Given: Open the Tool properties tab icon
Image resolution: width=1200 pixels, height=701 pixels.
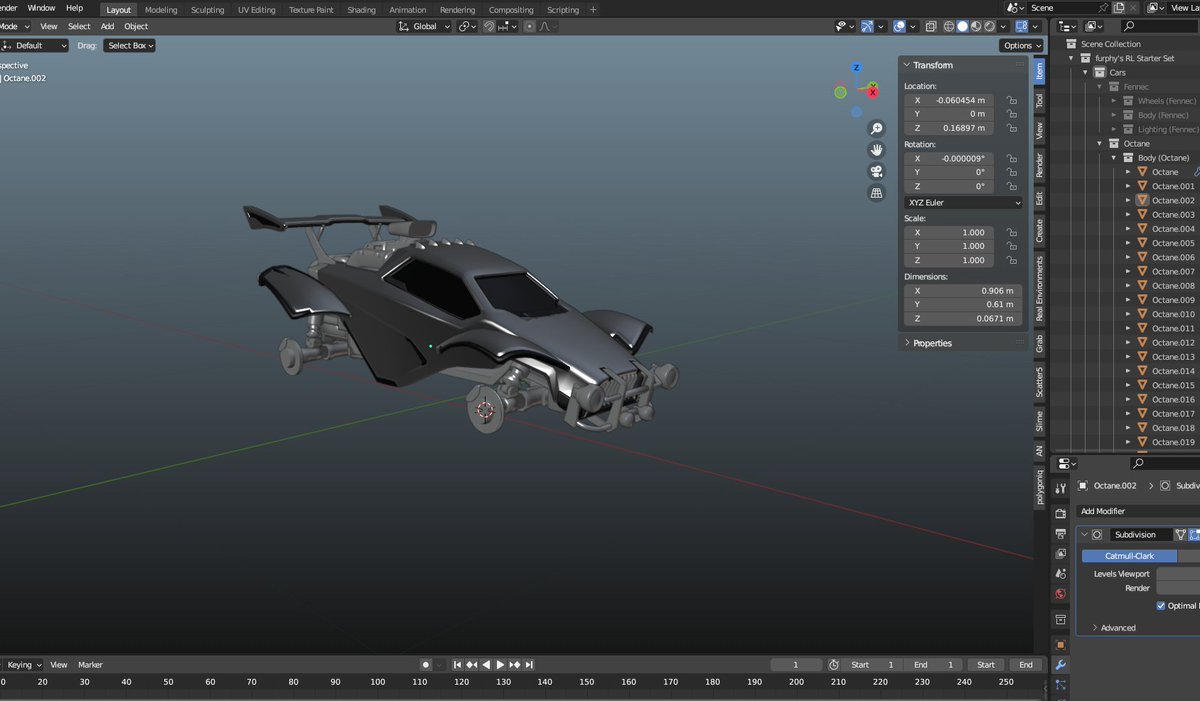Looking at the screenshot, I should (1061, 487).
